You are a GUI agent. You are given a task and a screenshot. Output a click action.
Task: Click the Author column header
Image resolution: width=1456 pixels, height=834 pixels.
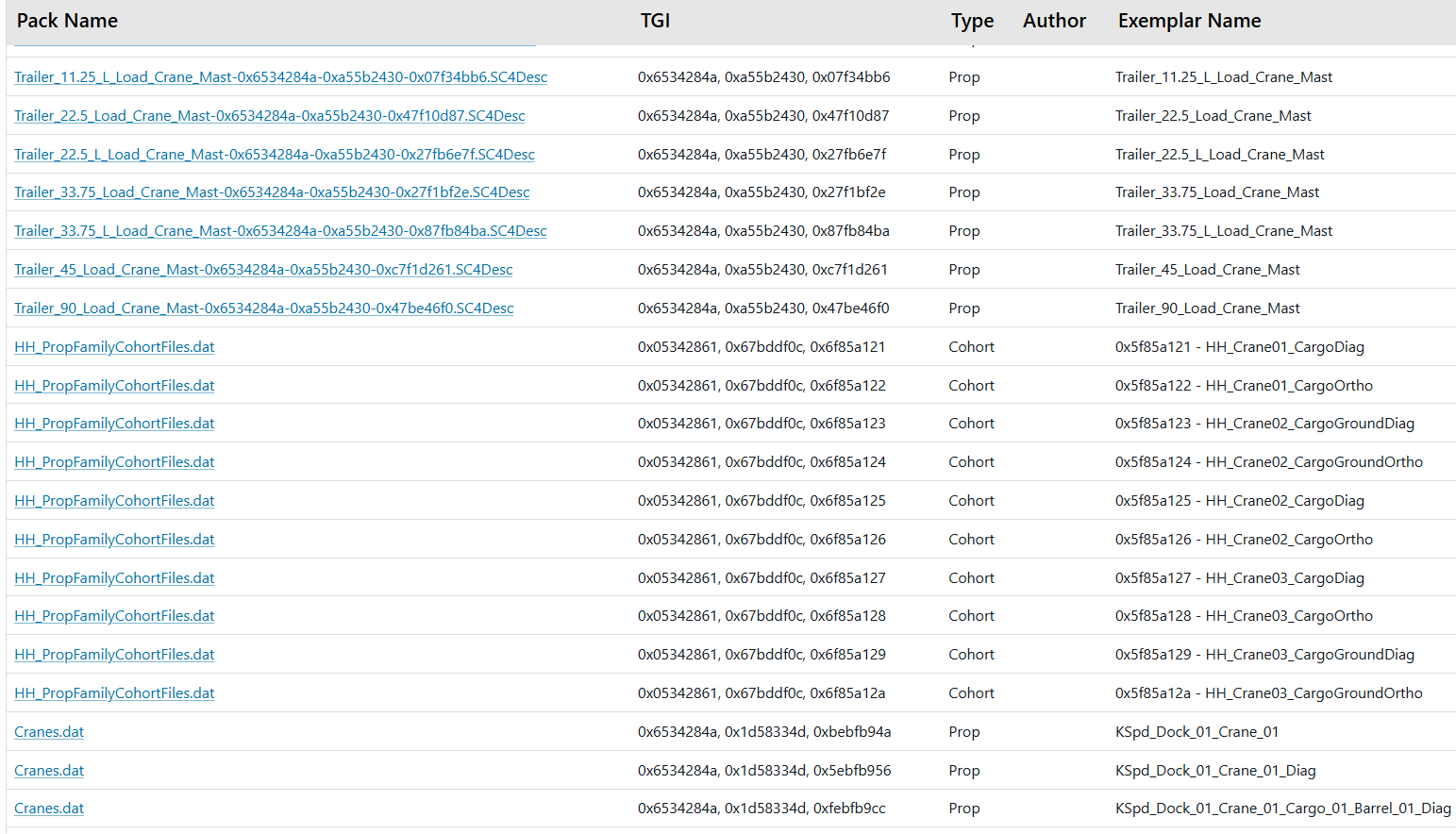click(1054, 21)
